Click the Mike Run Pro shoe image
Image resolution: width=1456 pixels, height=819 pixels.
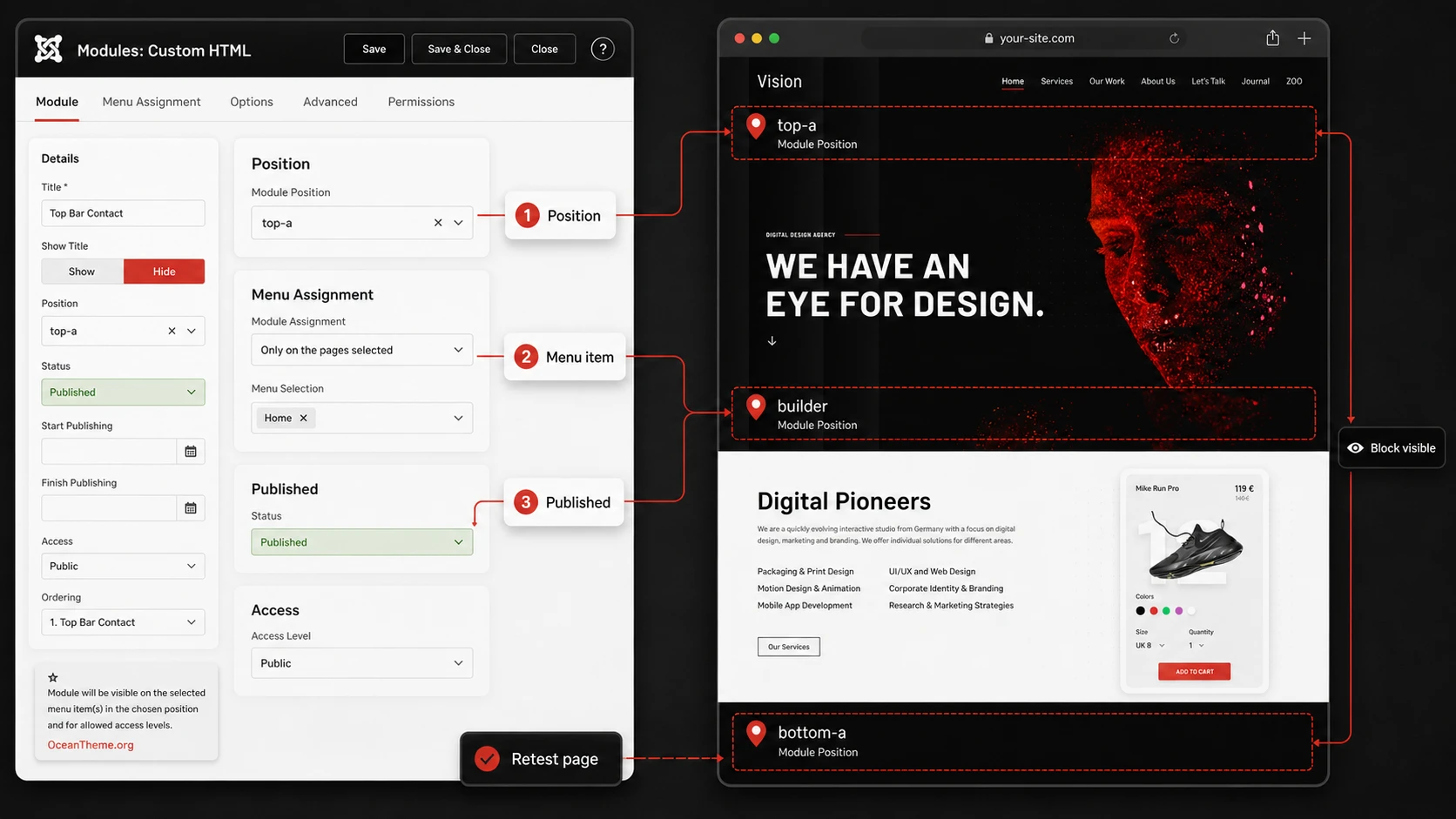click(1195, 548)
